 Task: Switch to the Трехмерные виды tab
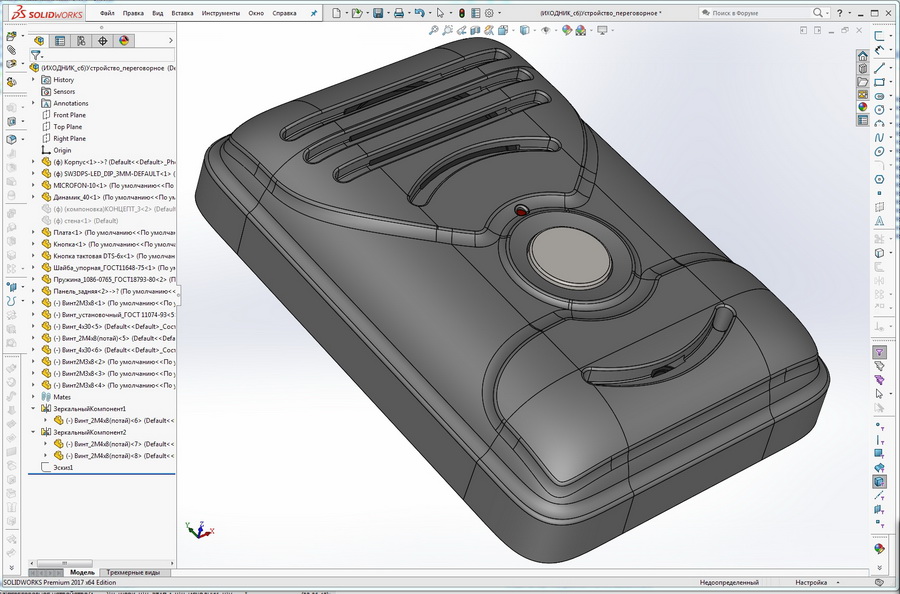point(134,572)
